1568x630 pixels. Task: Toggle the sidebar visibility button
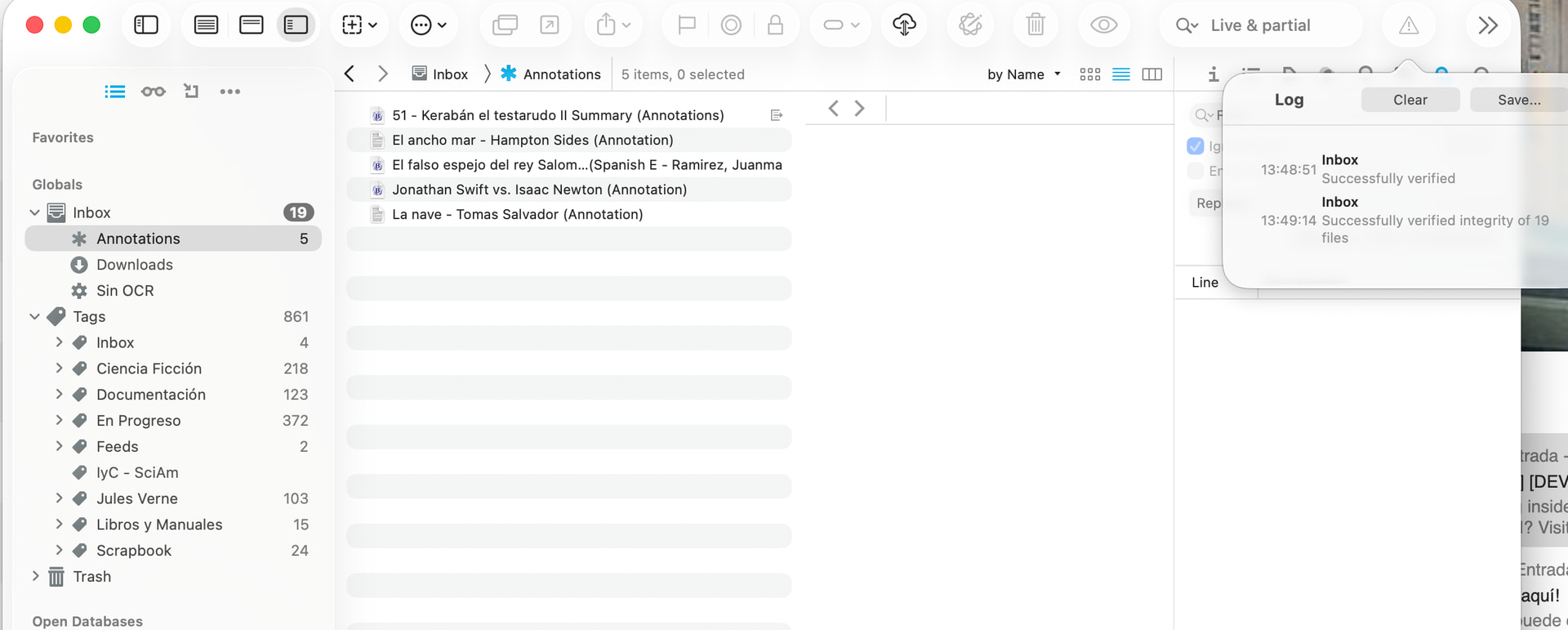coord(146,25)
